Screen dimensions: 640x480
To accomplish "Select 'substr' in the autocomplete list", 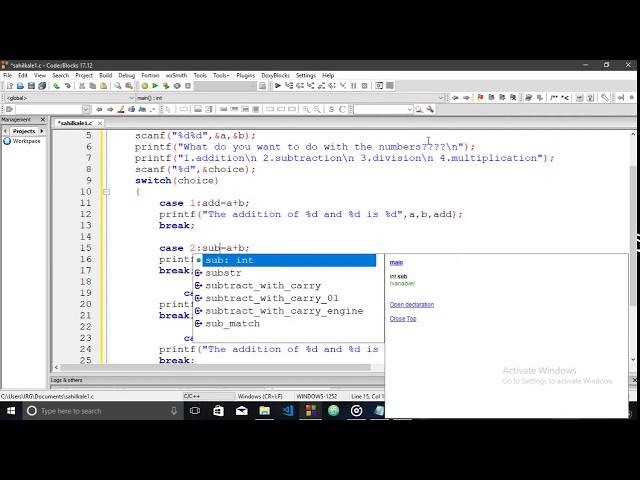I will coord(285,273).
